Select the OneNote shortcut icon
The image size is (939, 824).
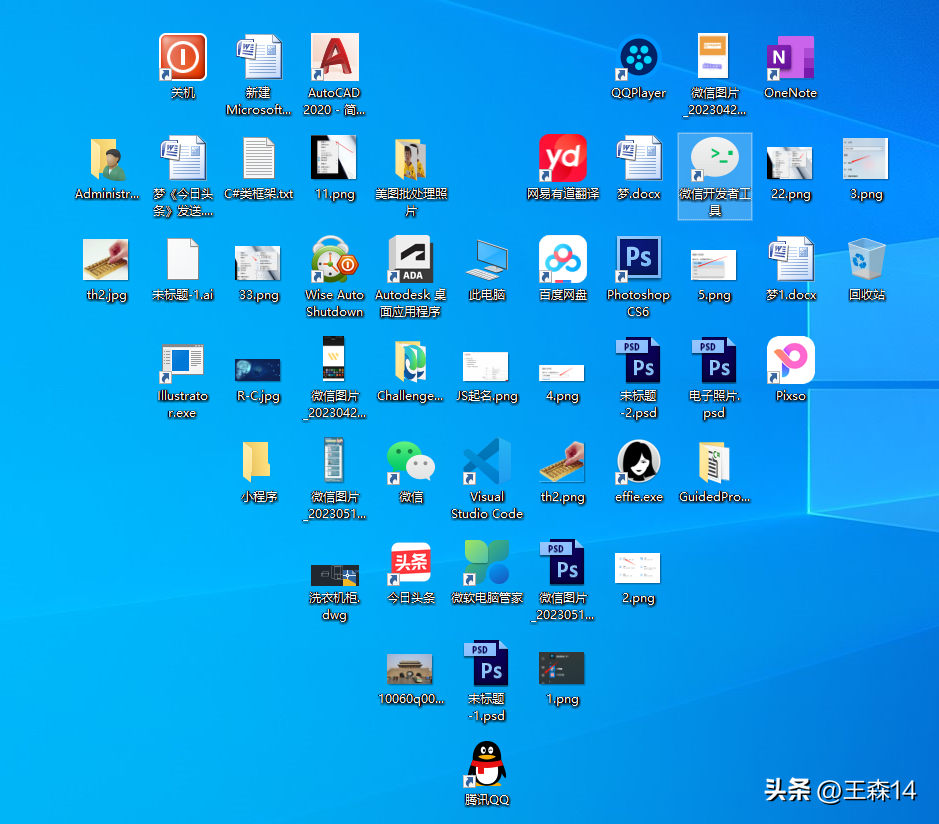pyautogui.click(x=790, y=58)
